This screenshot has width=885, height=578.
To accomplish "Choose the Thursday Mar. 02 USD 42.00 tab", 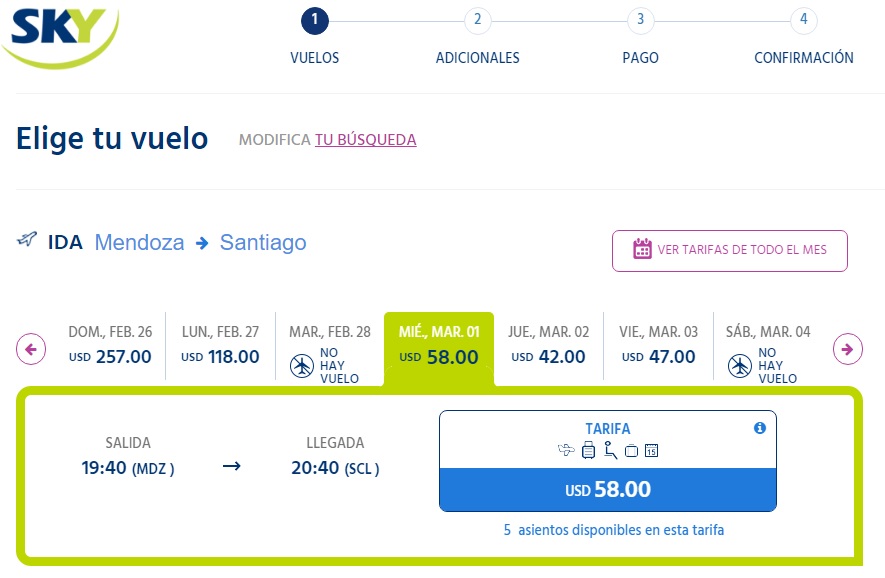I will 549,345.
